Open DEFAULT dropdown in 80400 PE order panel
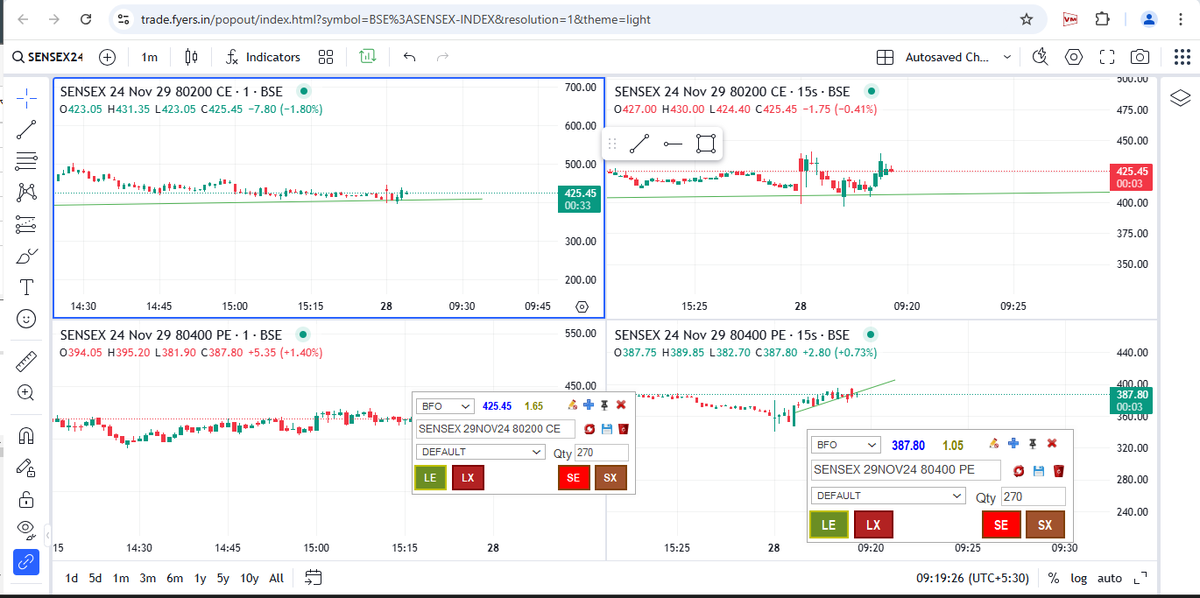The height and width of the screenshot is (598, 1200). point(890,496)
